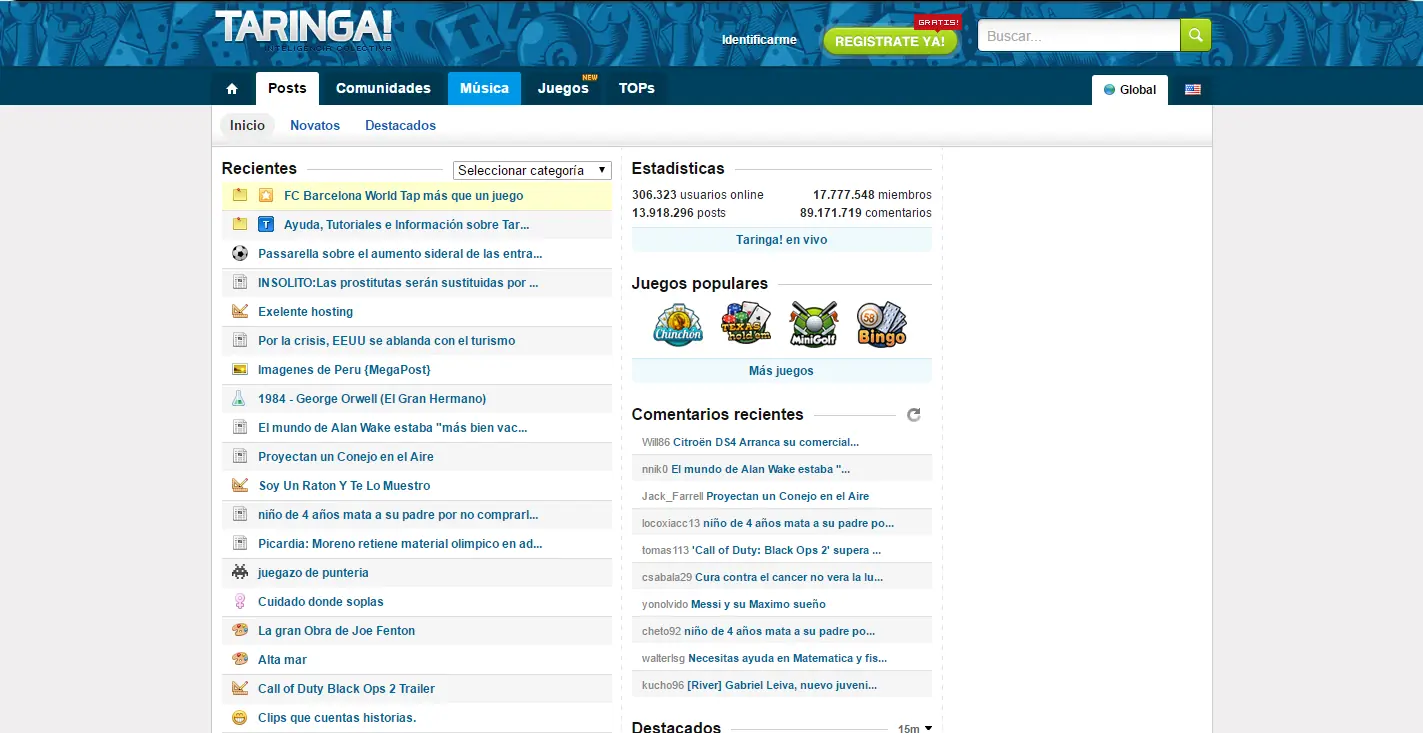Open comment link [River] Gabriel Leiva
Screen dimensions: 1423x733
point(782,685)
